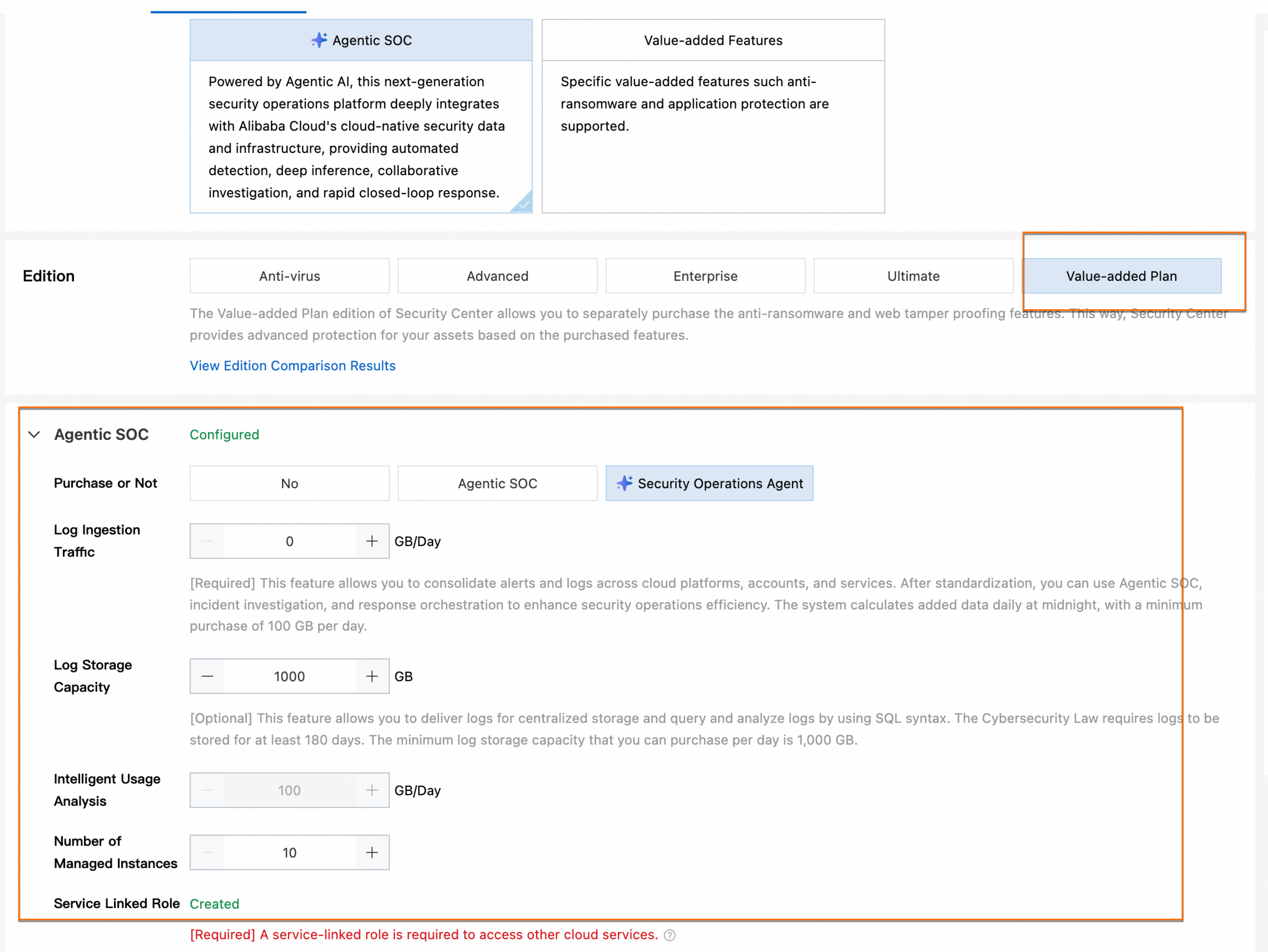Collapse the Agentic SOC section chevron
The image size is (1268, 952).
[34, 435]
